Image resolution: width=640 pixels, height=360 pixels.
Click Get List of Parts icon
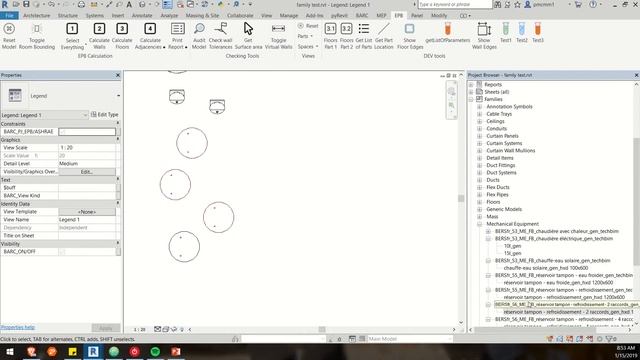(x=364, y=29)
